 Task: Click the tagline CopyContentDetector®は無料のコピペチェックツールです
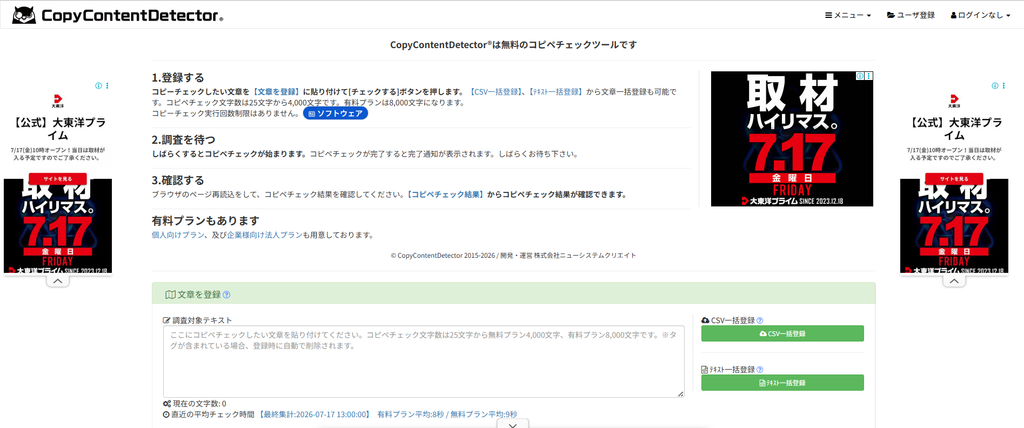[513, 45]
